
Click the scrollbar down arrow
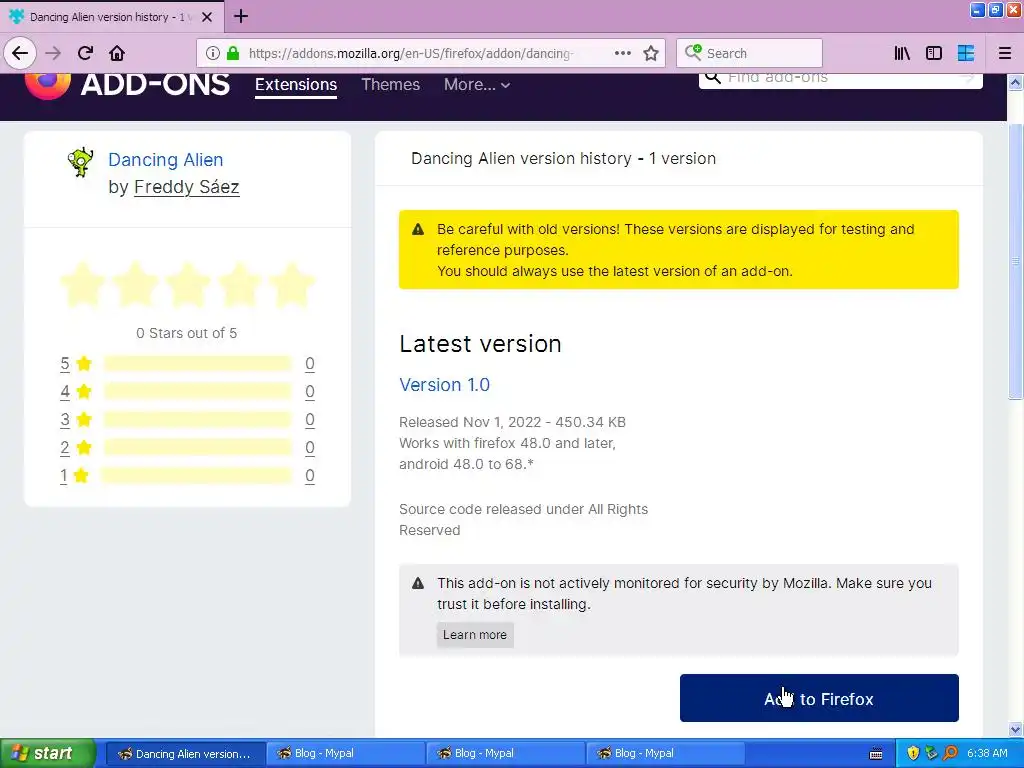[x=1015, y=729]
